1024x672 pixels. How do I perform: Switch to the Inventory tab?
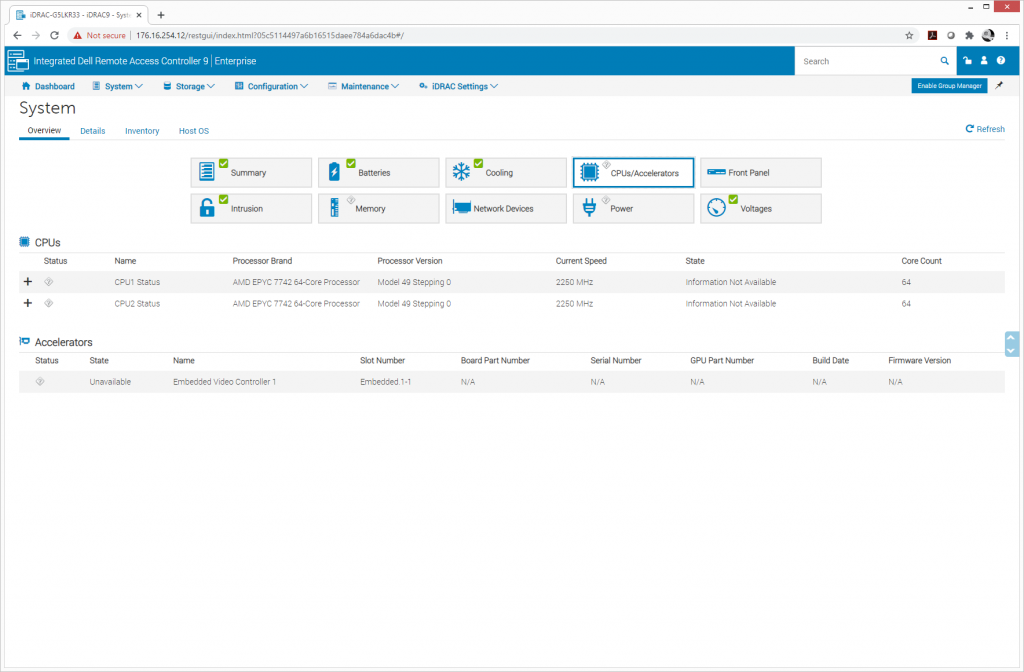point(142,131)
